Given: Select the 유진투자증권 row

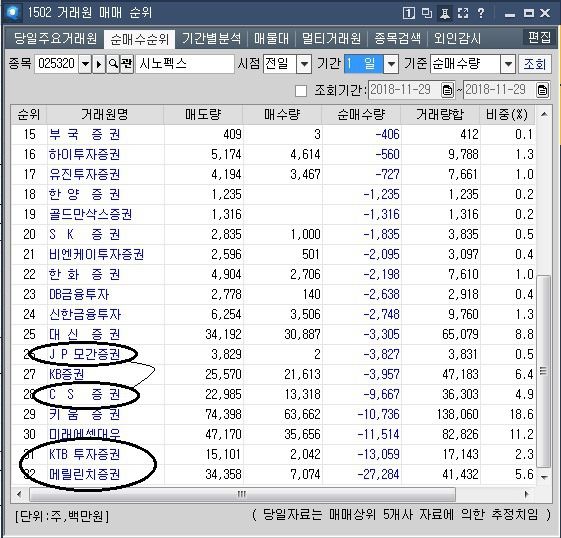Looking at the screenshot, I should click(x=273, y=175).
